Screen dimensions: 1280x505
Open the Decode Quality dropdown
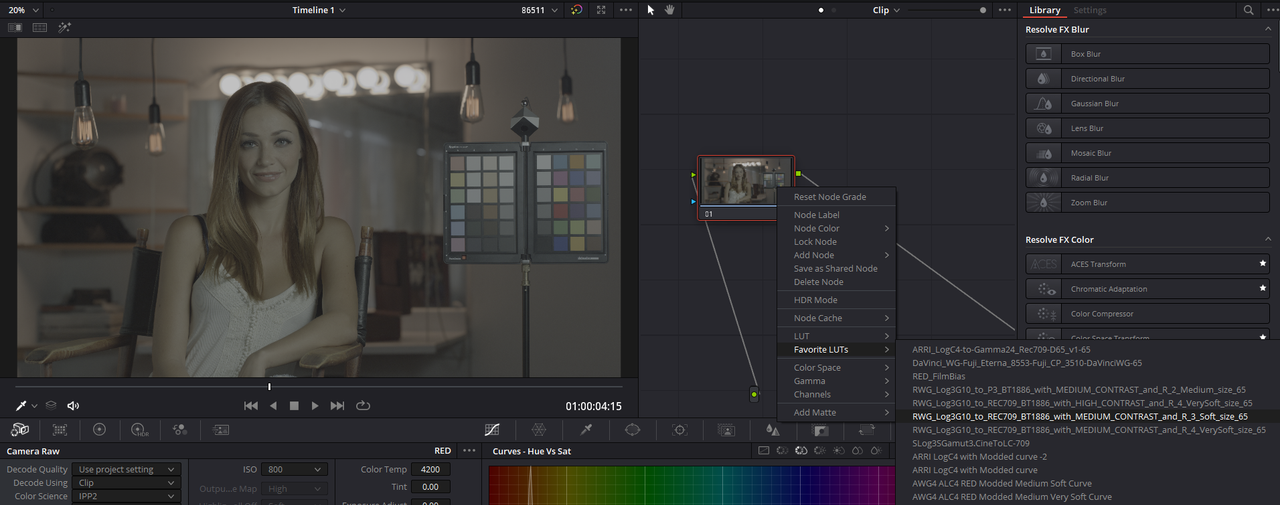[128, 469]
